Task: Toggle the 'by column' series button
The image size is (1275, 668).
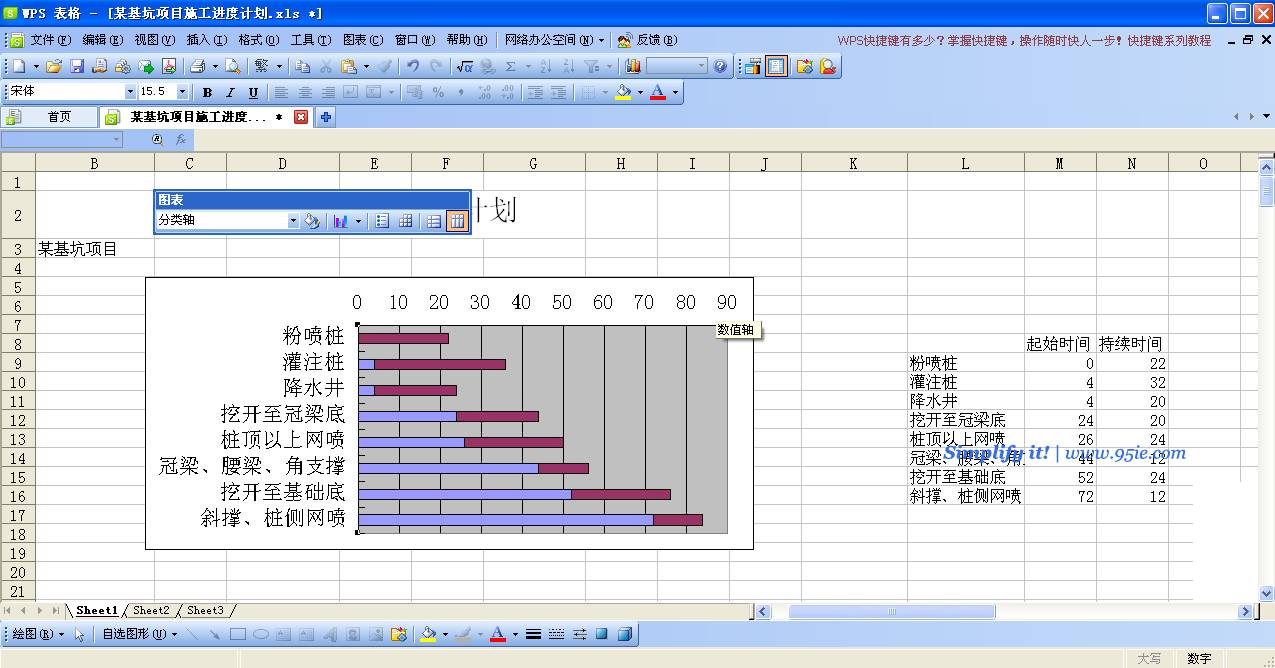Action: pos(457,222)
